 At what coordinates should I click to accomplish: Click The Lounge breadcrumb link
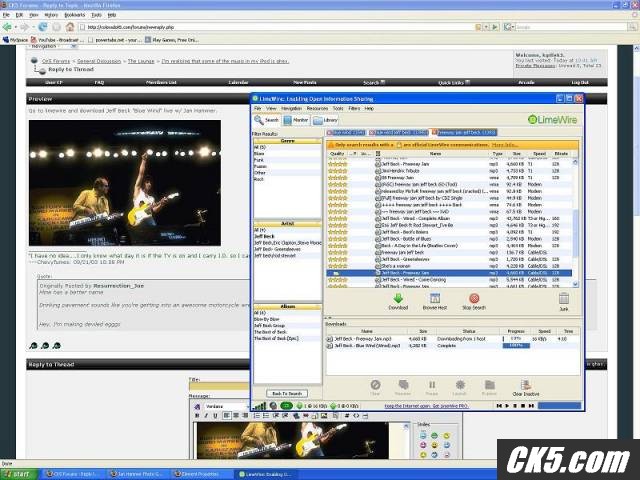(141, 61)
